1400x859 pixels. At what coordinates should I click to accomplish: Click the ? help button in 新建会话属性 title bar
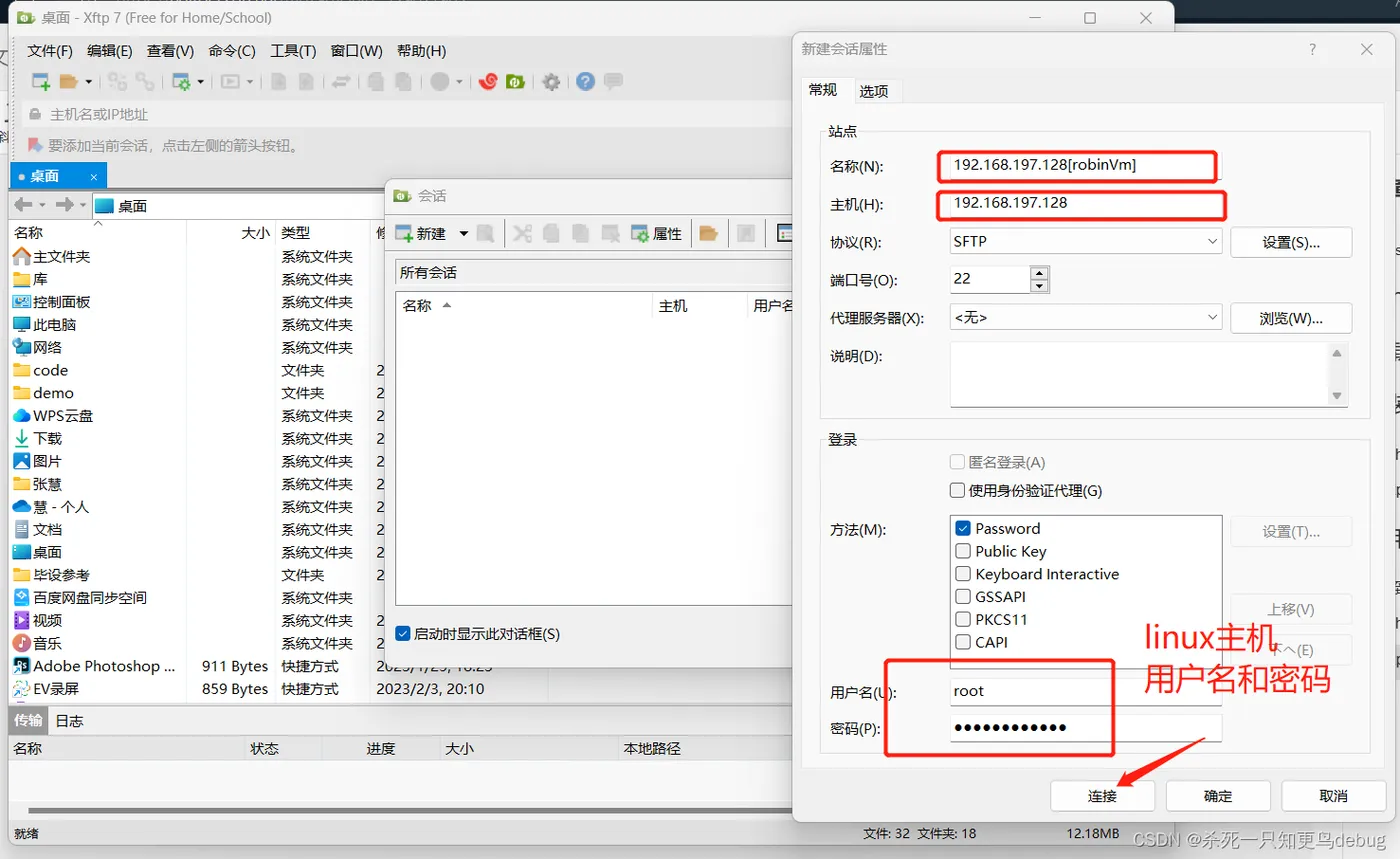point(1313,50)
